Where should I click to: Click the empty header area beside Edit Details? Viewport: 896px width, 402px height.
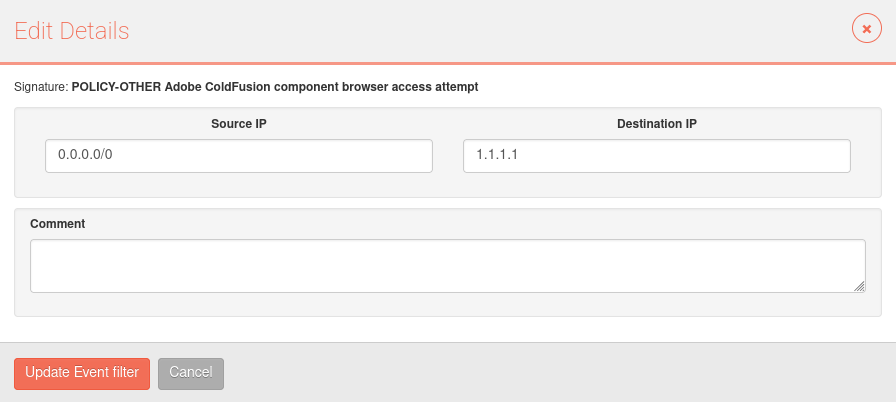(486, 31)
